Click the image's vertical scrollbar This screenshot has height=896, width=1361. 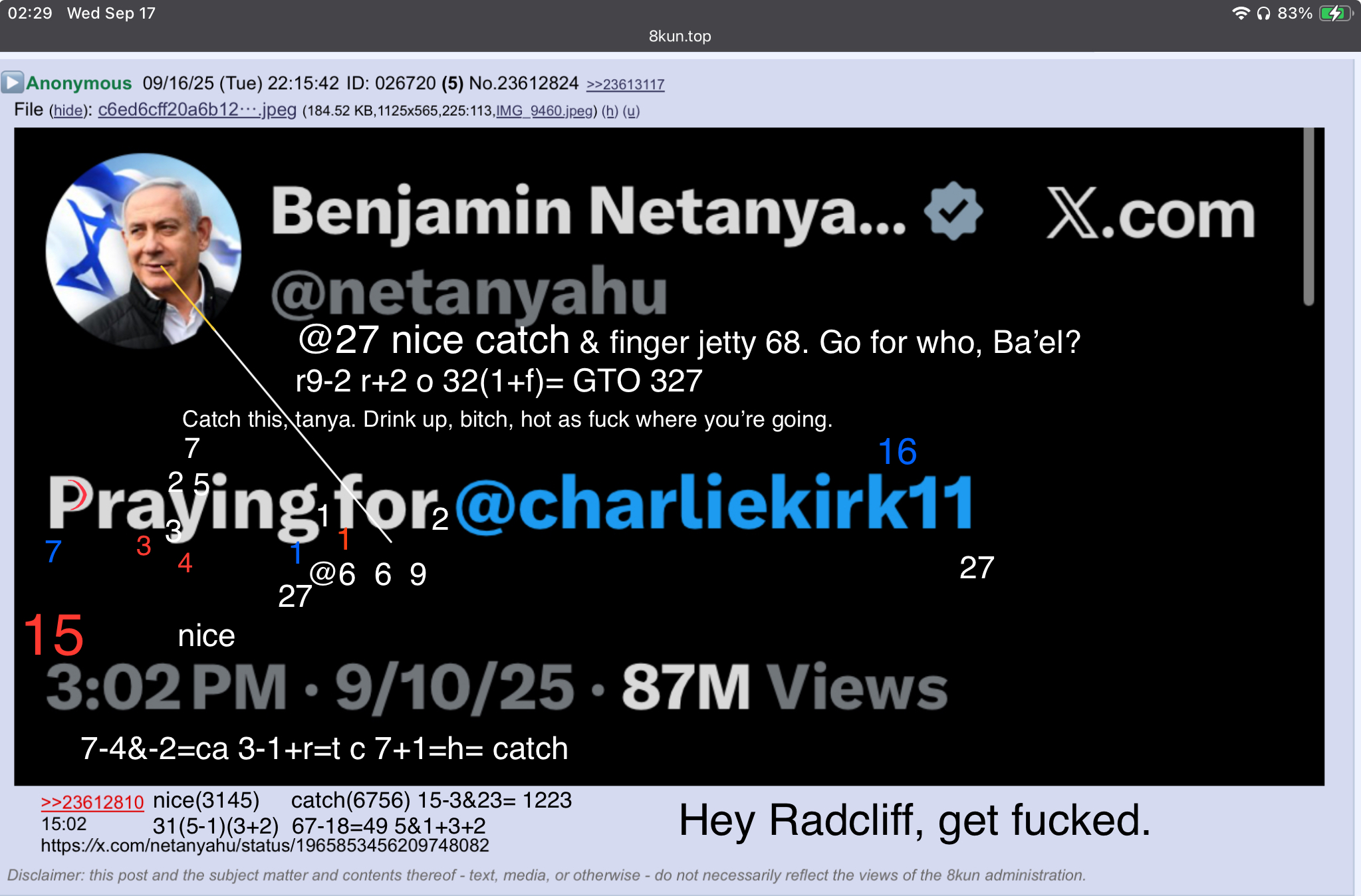pos(1308,217)
